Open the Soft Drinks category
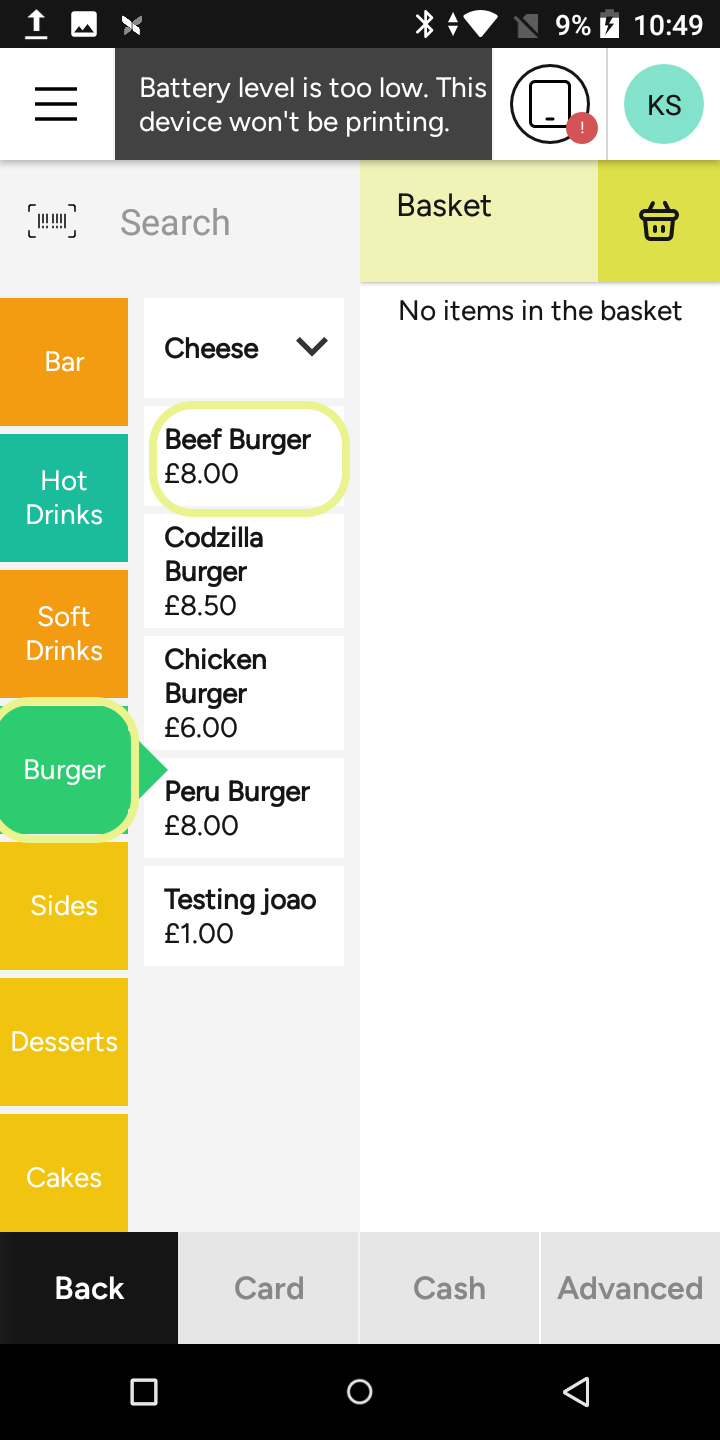 [64, 634]
